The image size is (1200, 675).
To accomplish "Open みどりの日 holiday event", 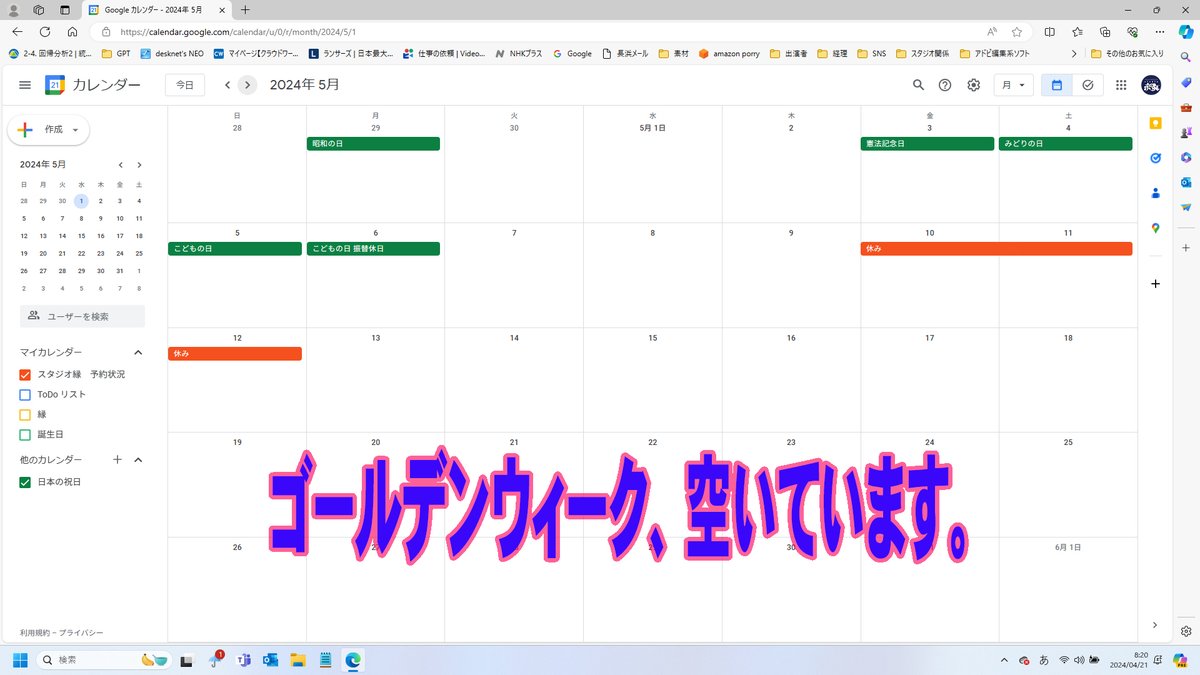I will point(1066,144).
